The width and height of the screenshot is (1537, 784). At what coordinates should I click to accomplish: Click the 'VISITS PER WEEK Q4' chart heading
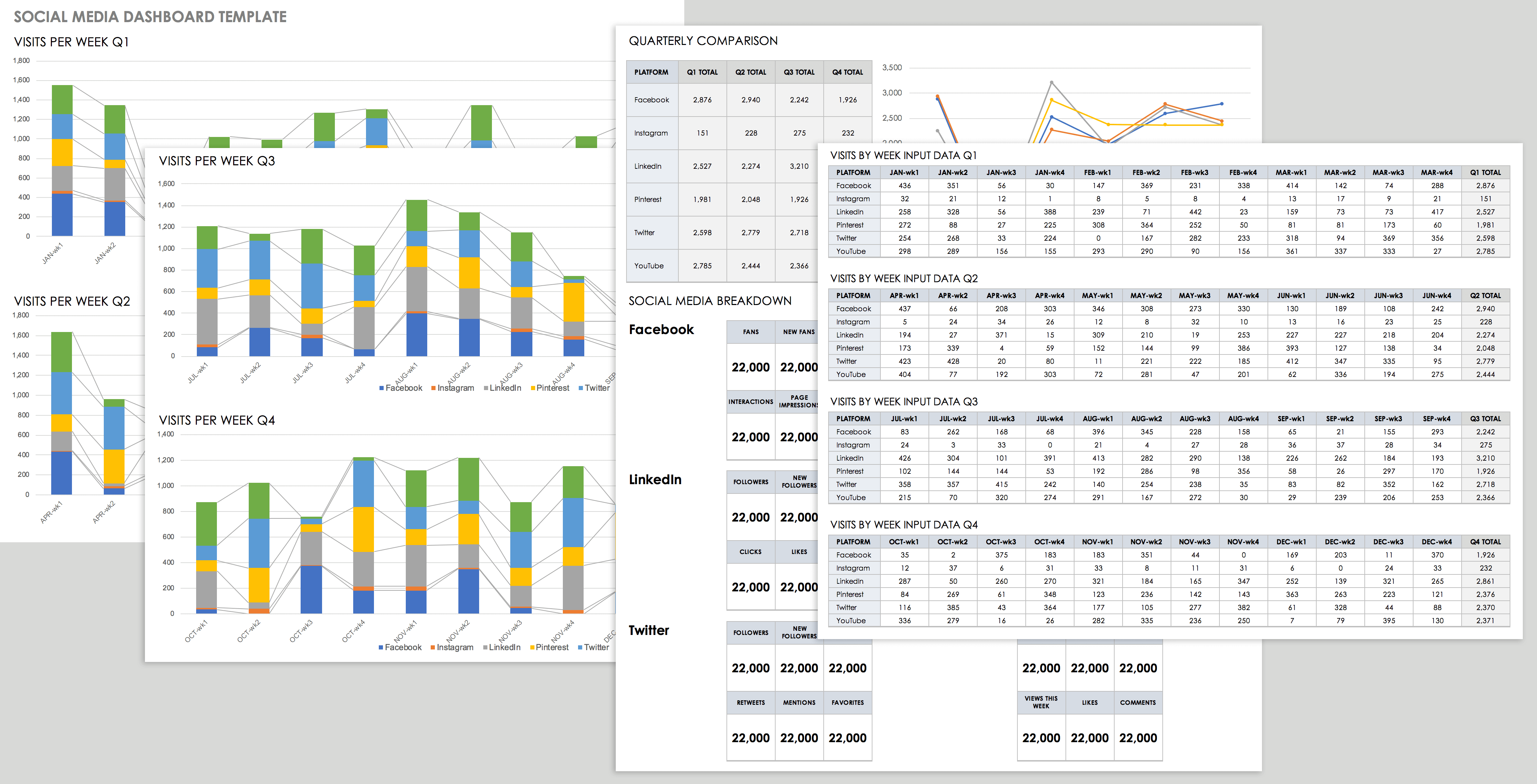tap(217, 421)
